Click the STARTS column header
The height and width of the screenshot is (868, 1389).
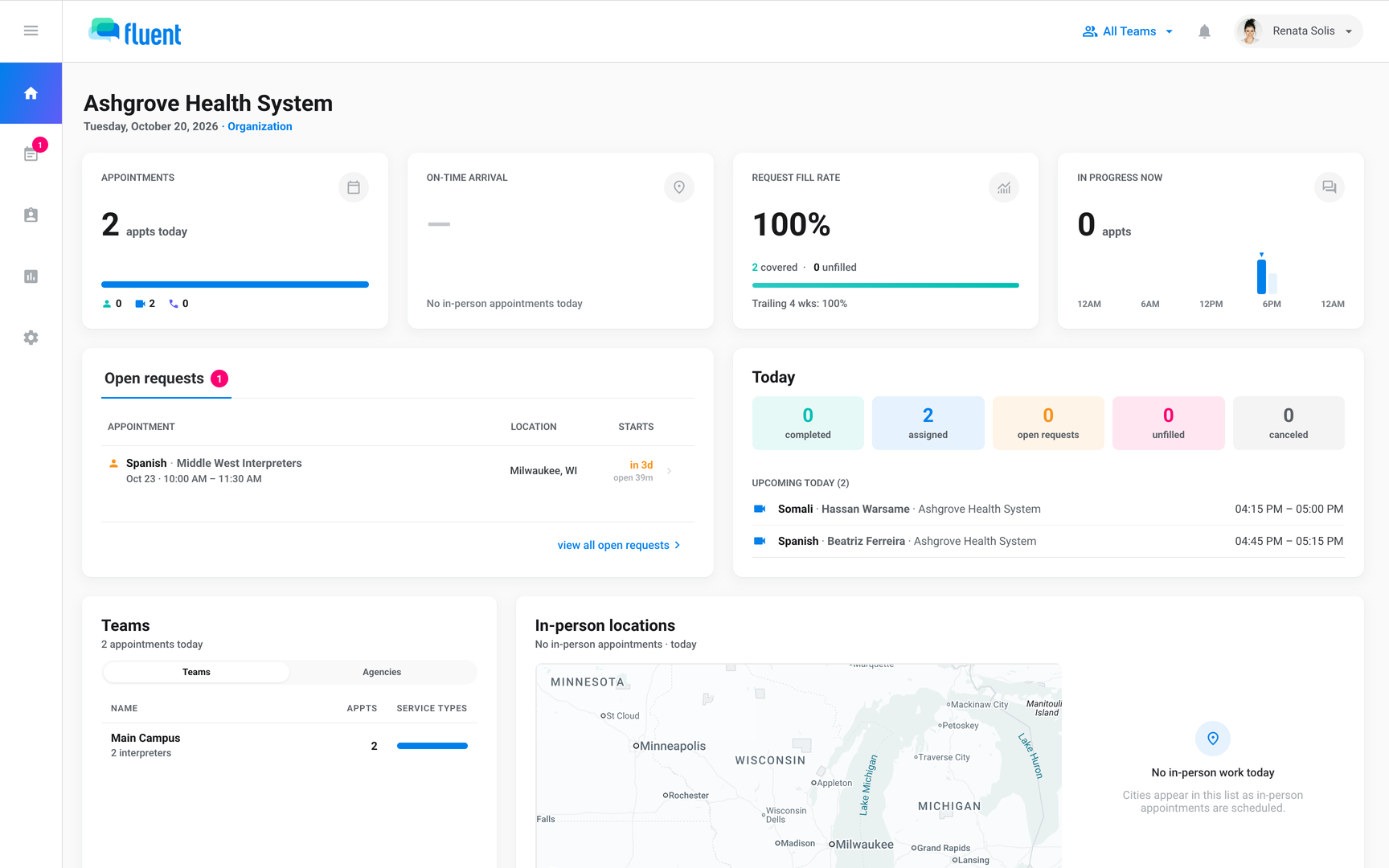click(636, 427)
